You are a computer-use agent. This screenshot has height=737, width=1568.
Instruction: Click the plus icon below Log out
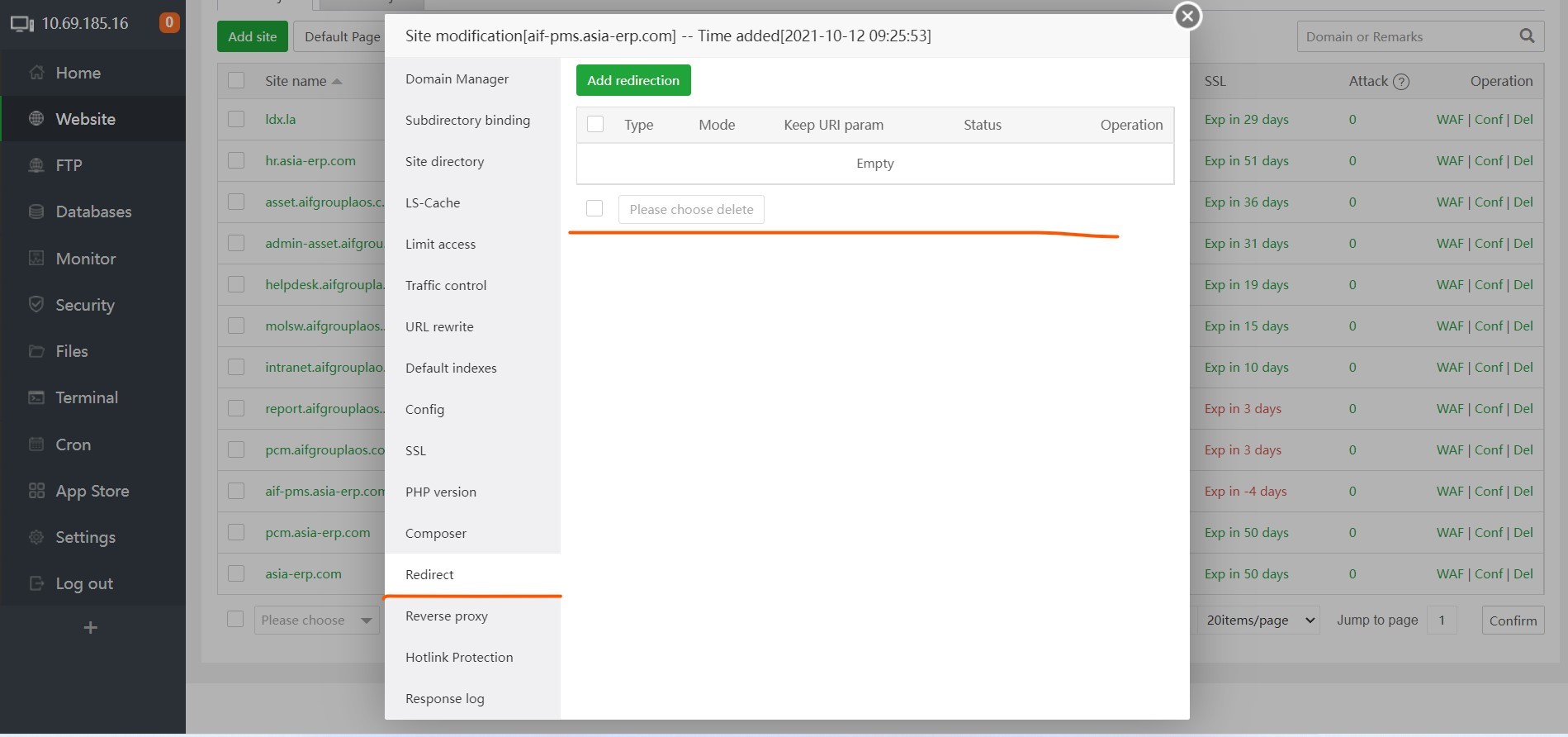91,628
